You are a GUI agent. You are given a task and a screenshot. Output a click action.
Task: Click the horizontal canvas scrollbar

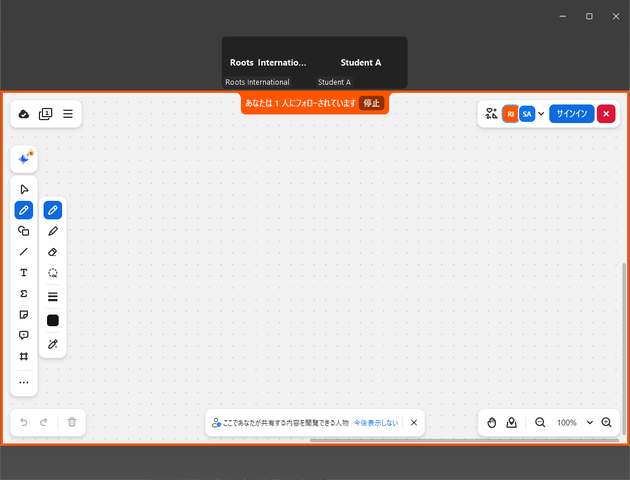(464, 440)
